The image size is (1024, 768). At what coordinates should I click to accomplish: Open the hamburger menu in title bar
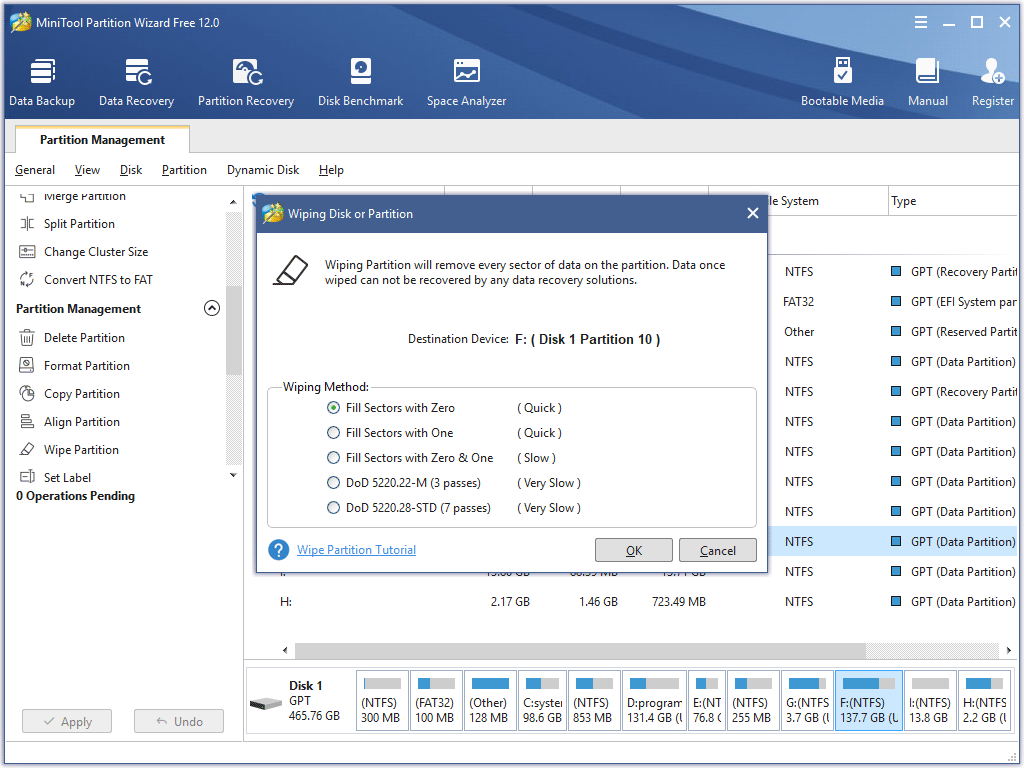pyautogui.click(x=921, y=23)
